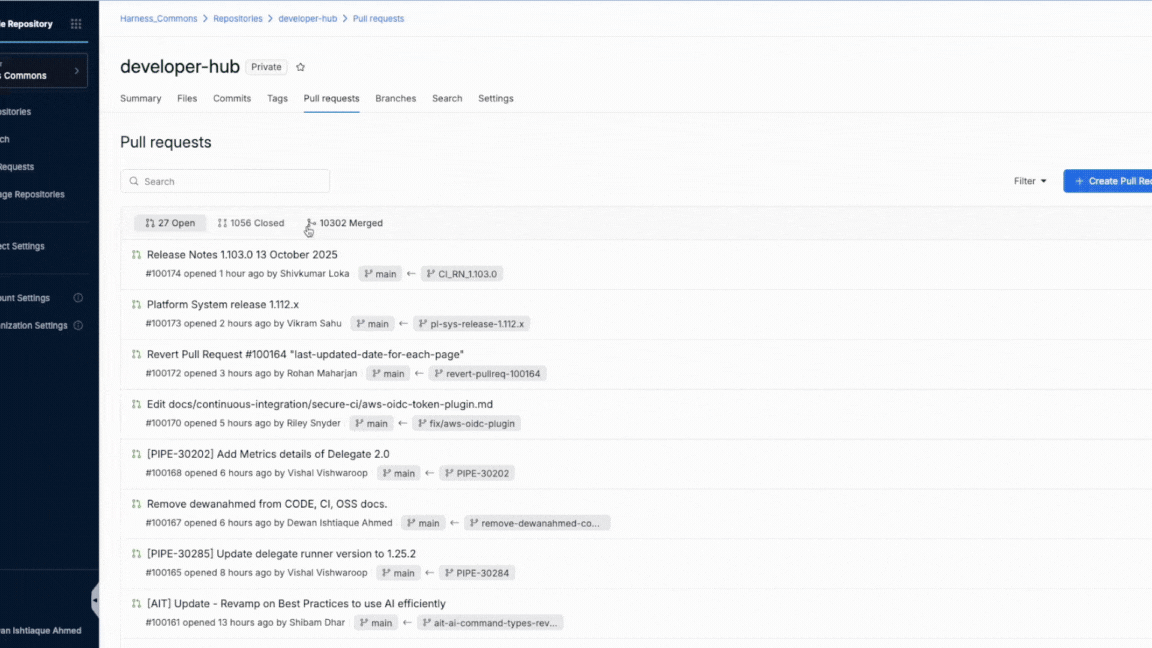Image resolution: width=1152 pixels, height=648 pixels.
Task: Show the 1056 Closed pull requests
Action: point(251,223)
